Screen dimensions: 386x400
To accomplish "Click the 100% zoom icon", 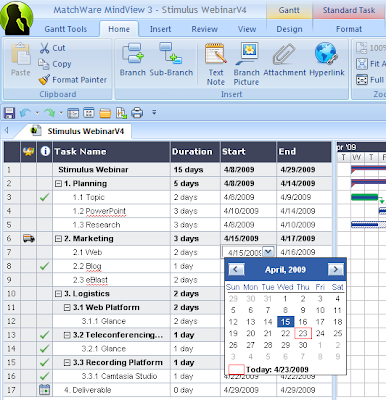I will point(362,48).
